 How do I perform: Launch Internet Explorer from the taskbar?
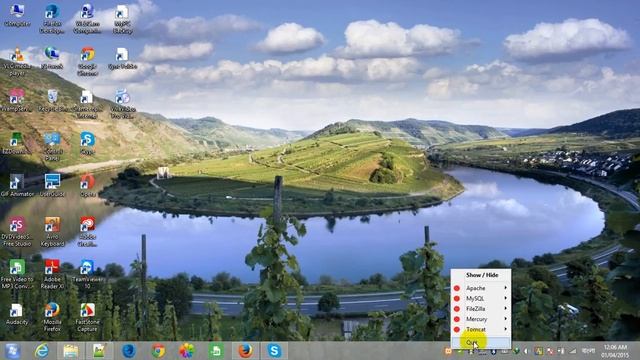pos(42,351)
